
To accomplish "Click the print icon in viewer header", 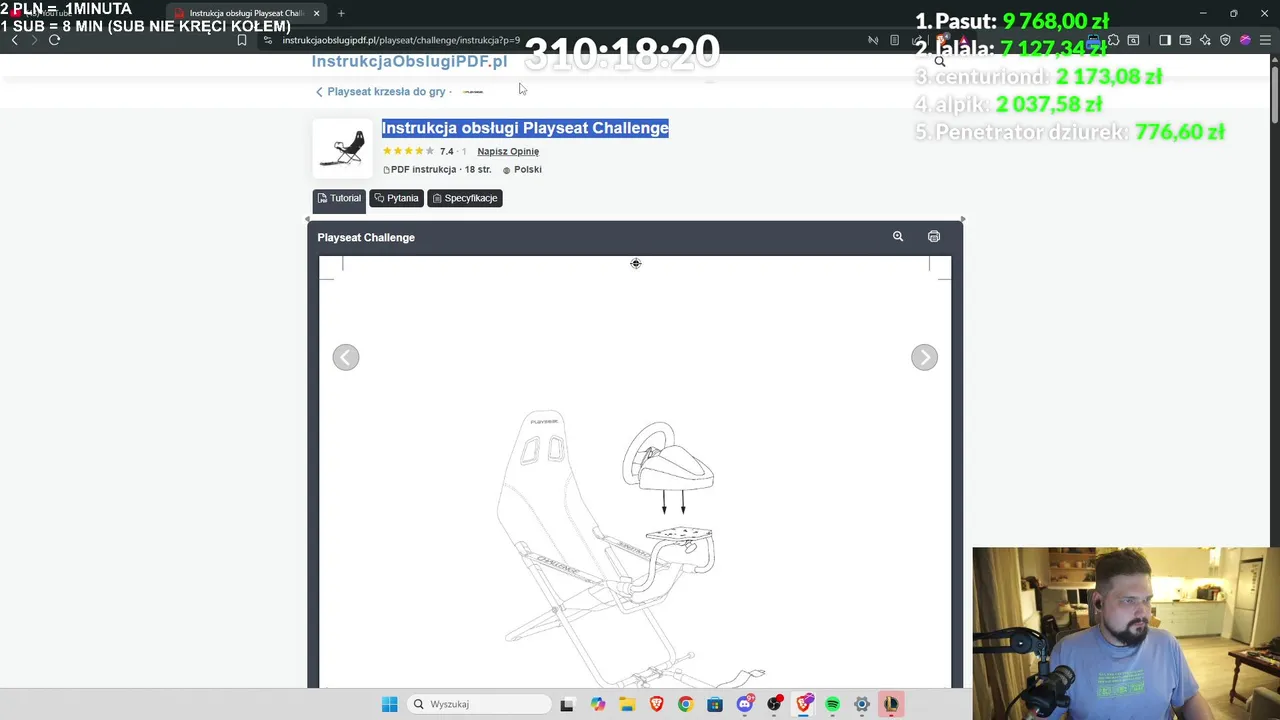I will point(934,237).
